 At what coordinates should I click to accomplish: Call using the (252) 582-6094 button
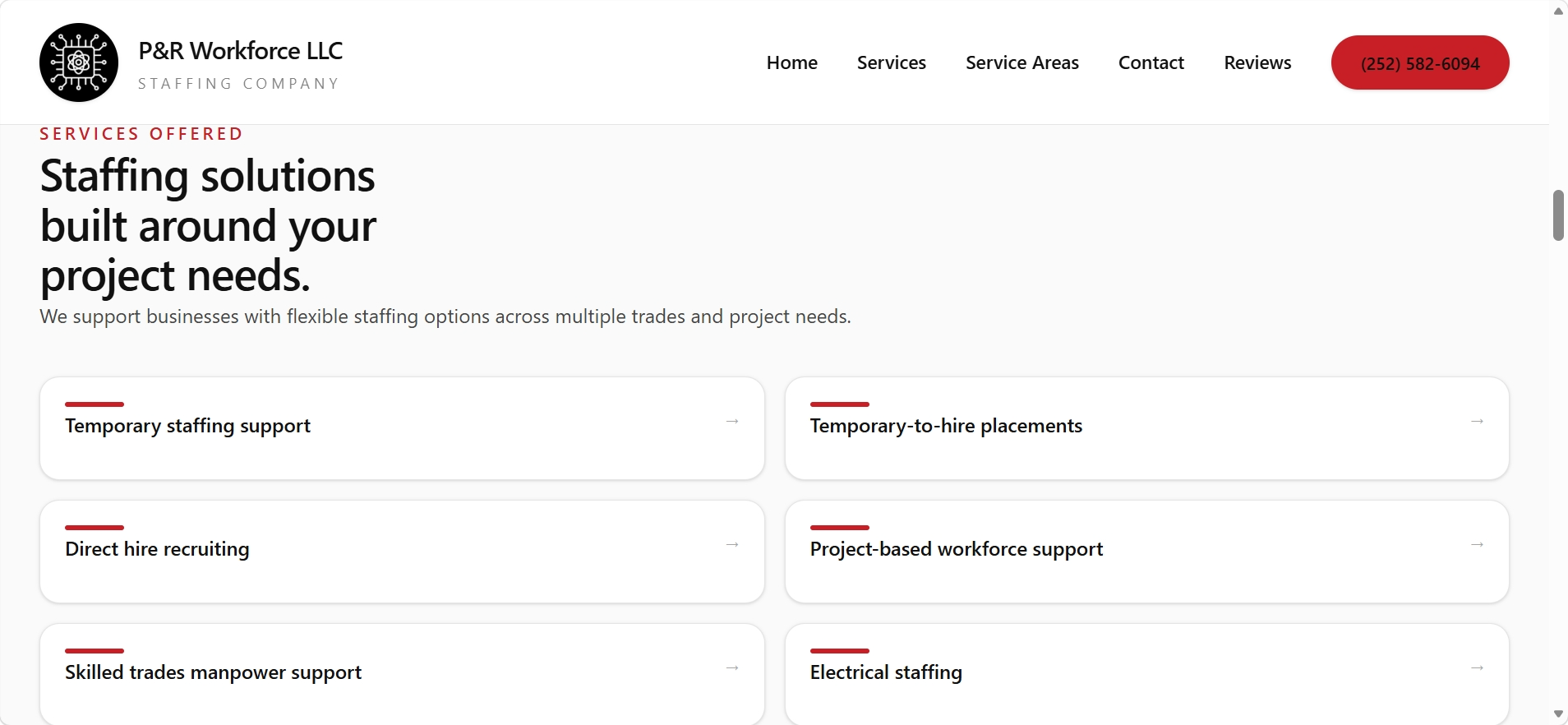pyautogui.click(x=1419, y=62)
